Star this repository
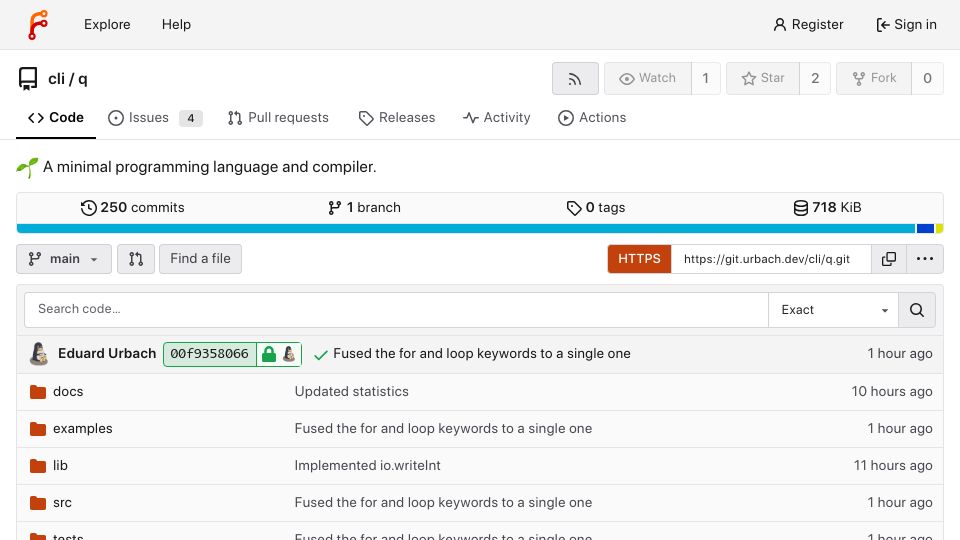Image resolution: width=960 pixels, height=540 pixels. (763, 78)
